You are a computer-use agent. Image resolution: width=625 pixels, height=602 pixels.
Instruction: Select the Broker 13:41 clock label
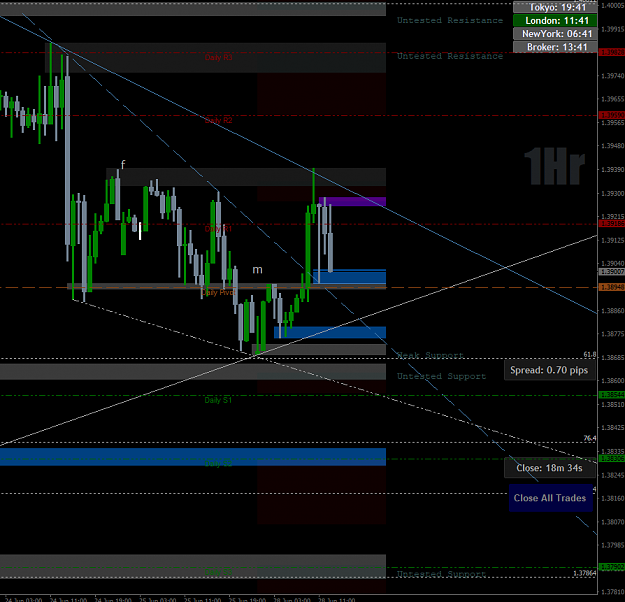click(555, 47)
